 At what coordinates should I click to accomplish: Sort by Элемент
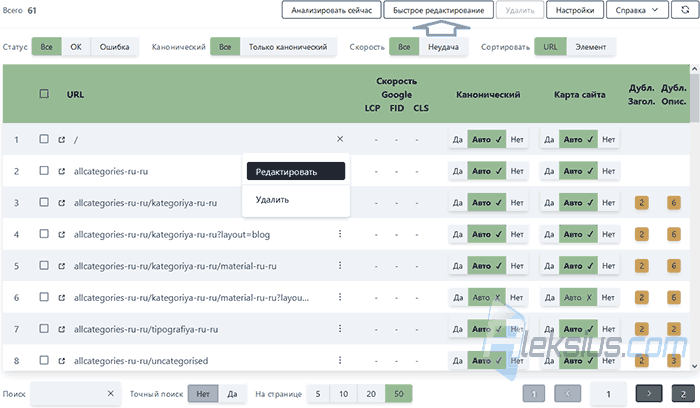591,47
